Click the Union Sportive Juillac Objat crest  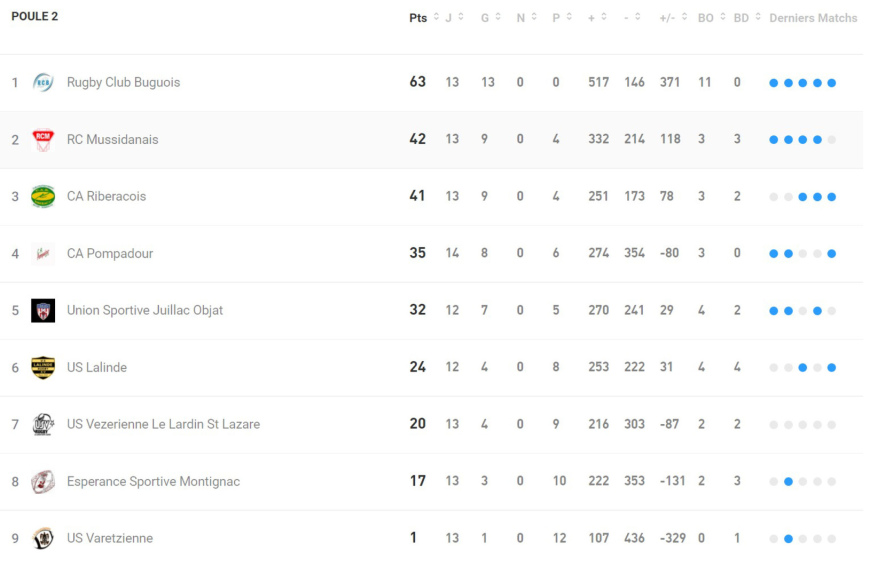point(43,311)
